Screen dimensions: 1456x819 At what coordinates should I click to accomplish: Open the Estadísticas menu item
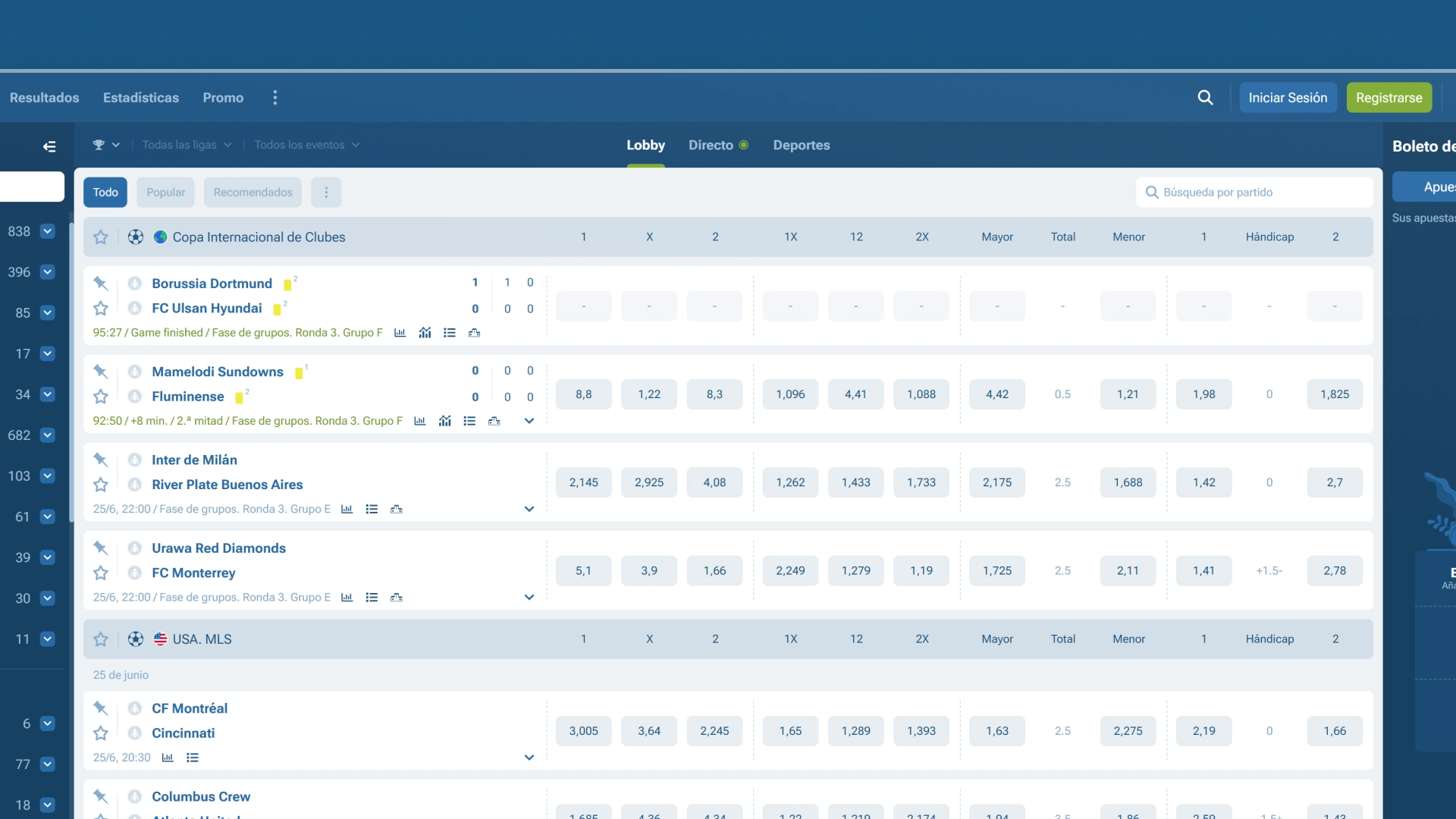[141, 98]
